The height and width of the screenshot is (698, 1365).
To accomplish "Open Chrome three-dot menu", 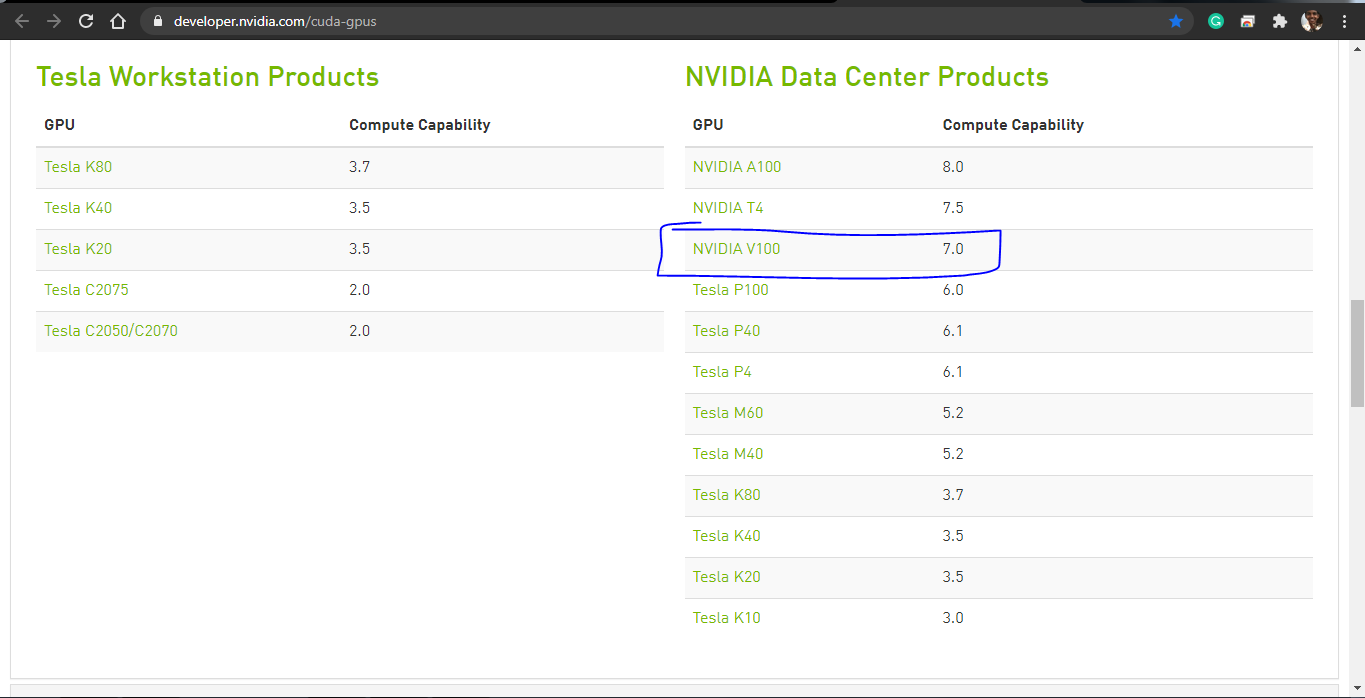I will (x=1344, y=21).
